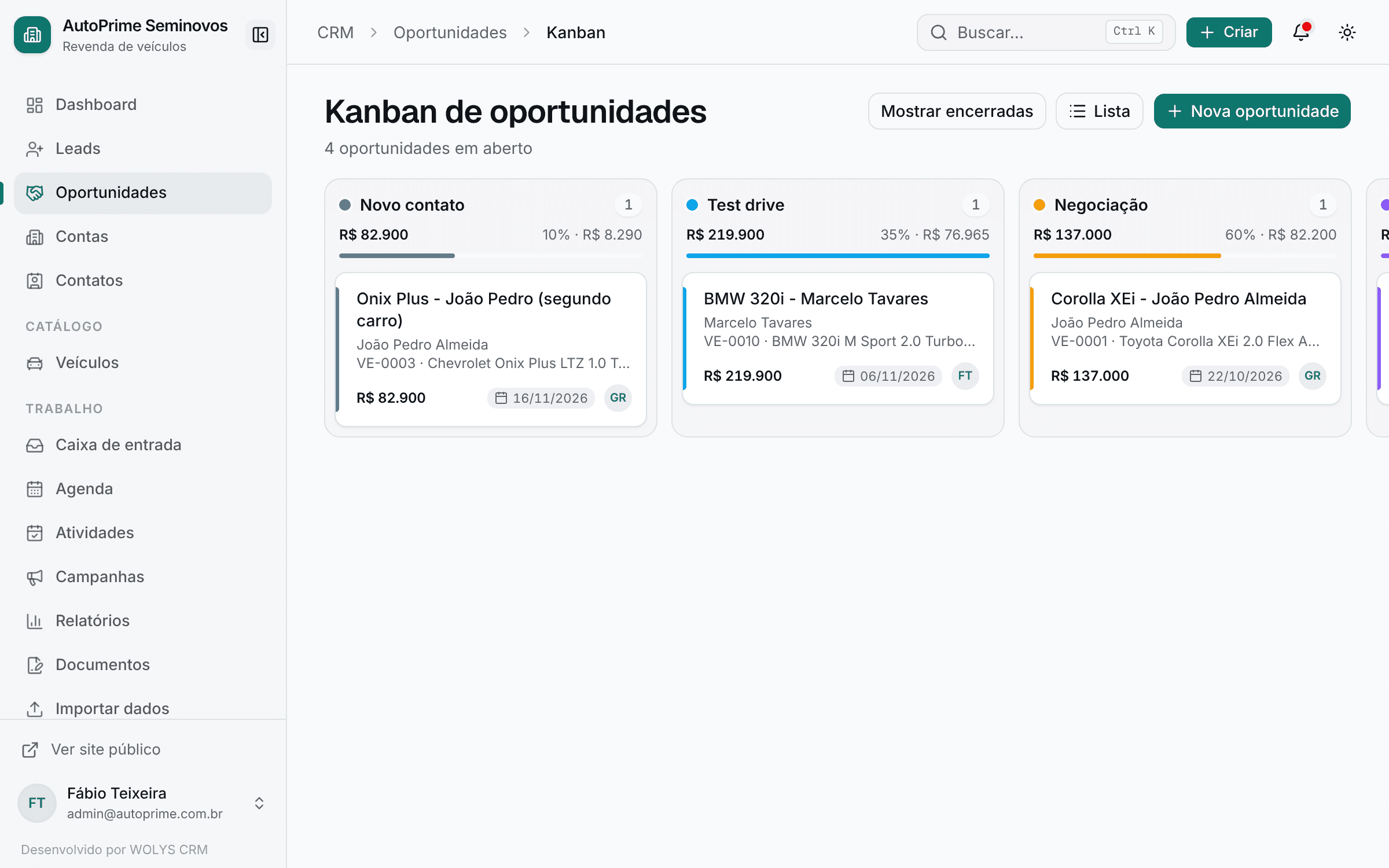Viewport: 1389px width, 868px height.
Task: Click the Documentos file icon
Action: (35, 665)
